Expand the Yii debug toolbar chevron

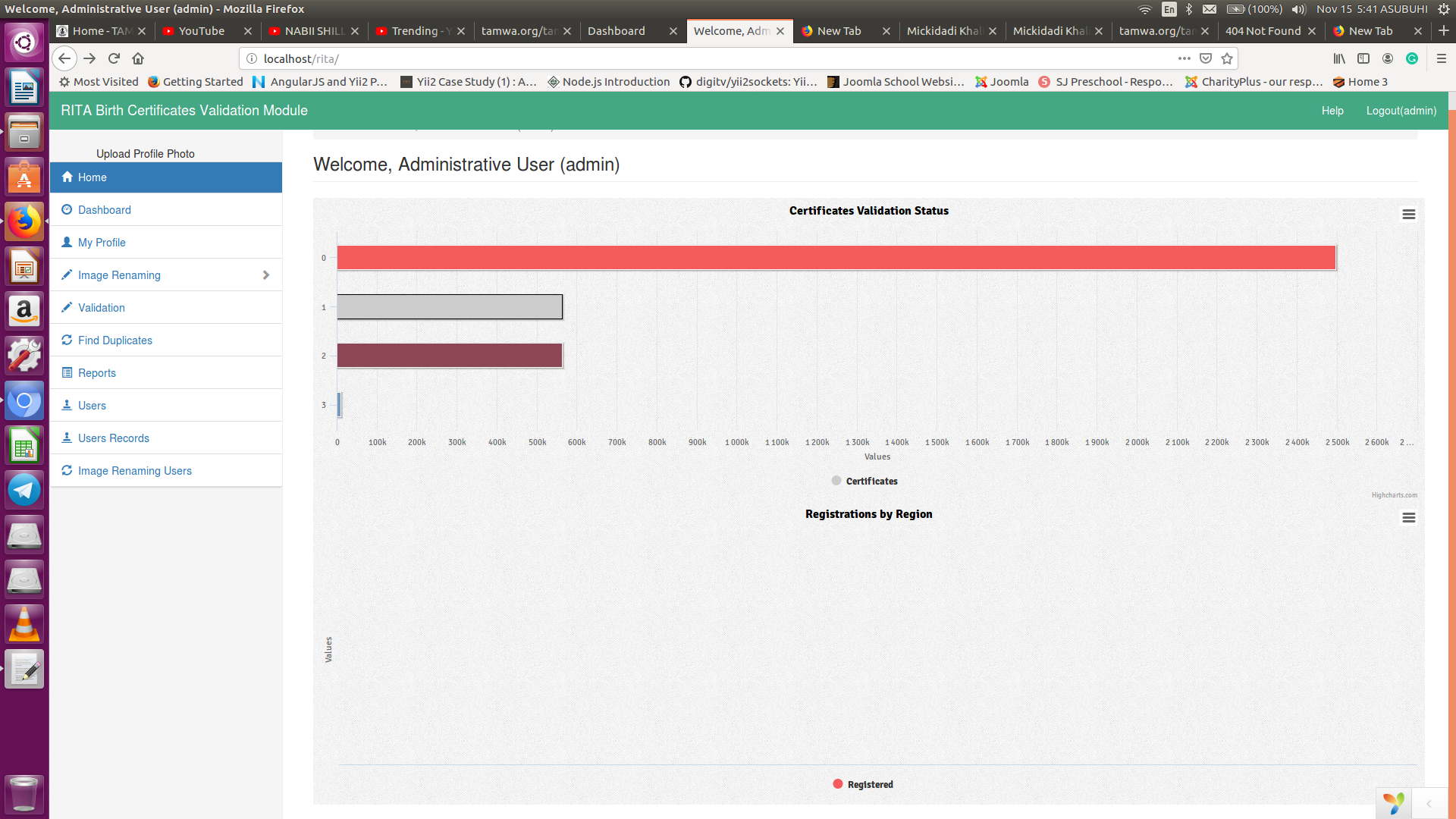point(1429,804)
